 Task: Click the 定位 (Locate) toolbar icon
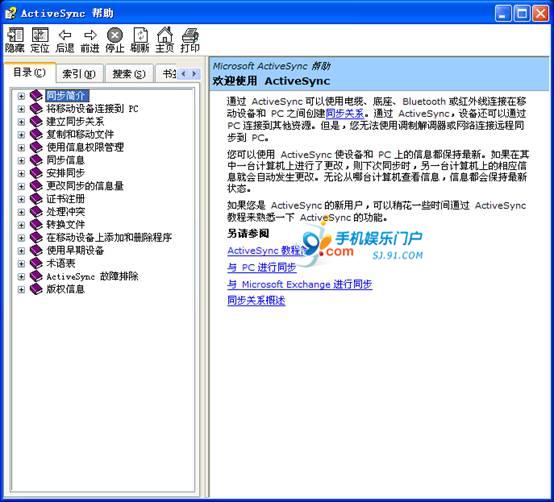coord(40,40)
